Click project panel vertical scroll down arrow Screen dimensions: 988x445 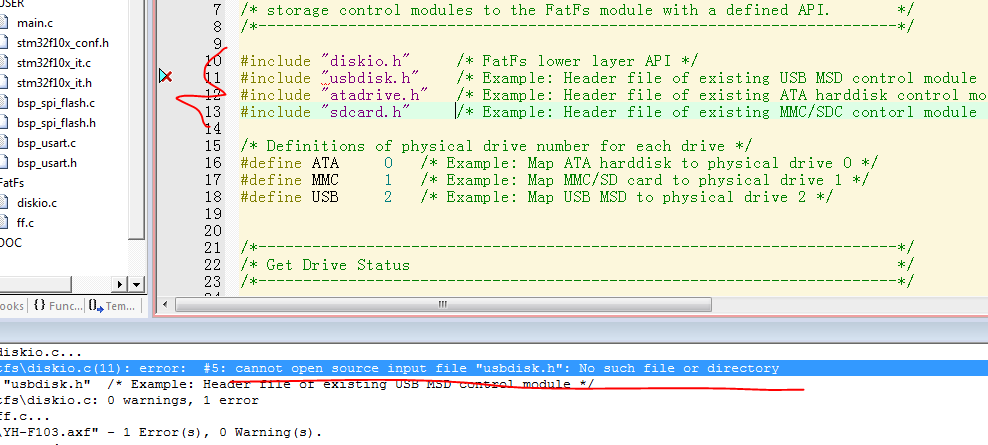[x=137, y=285]
